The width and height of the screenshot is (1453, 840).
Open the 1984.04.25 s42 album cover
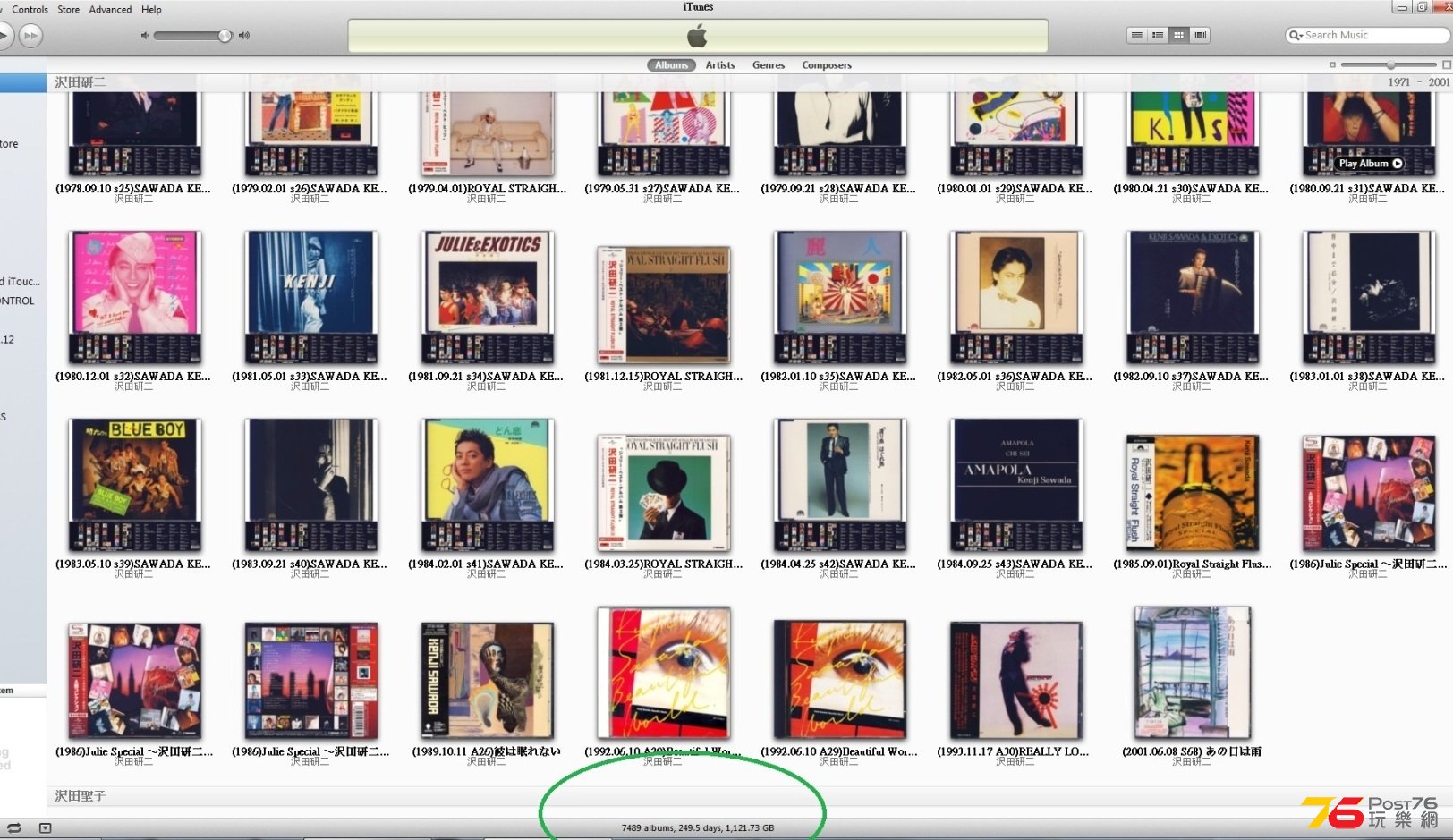coord(840,485)
